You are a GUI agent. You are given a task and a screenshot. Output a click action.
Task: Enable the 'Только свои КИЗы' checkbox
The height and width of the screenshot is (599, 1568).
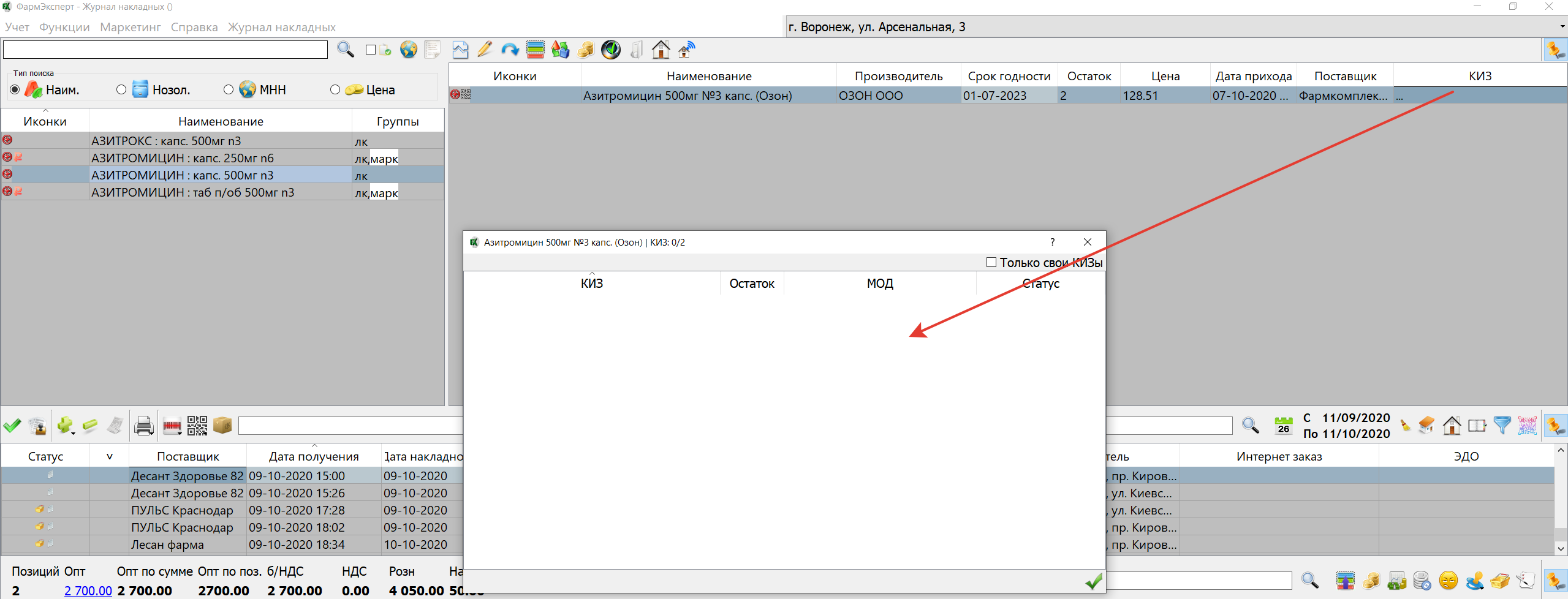tap(991, 263)
